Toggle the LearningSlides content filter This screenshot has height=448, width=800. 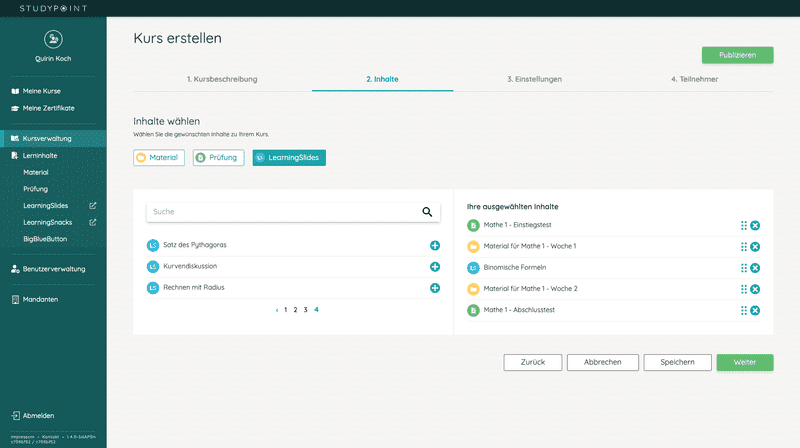point(289,158)
